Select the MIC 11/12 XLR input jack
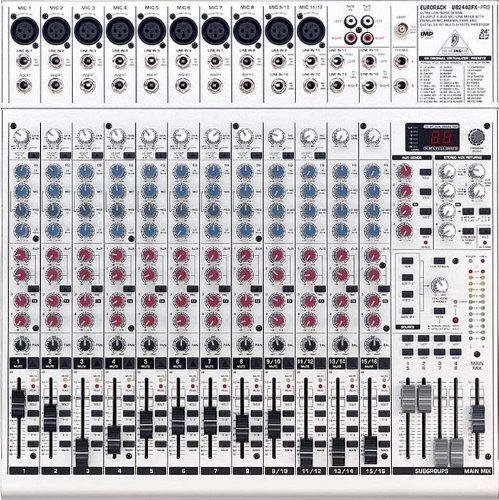Screen dimensions: 499x500 311,30
